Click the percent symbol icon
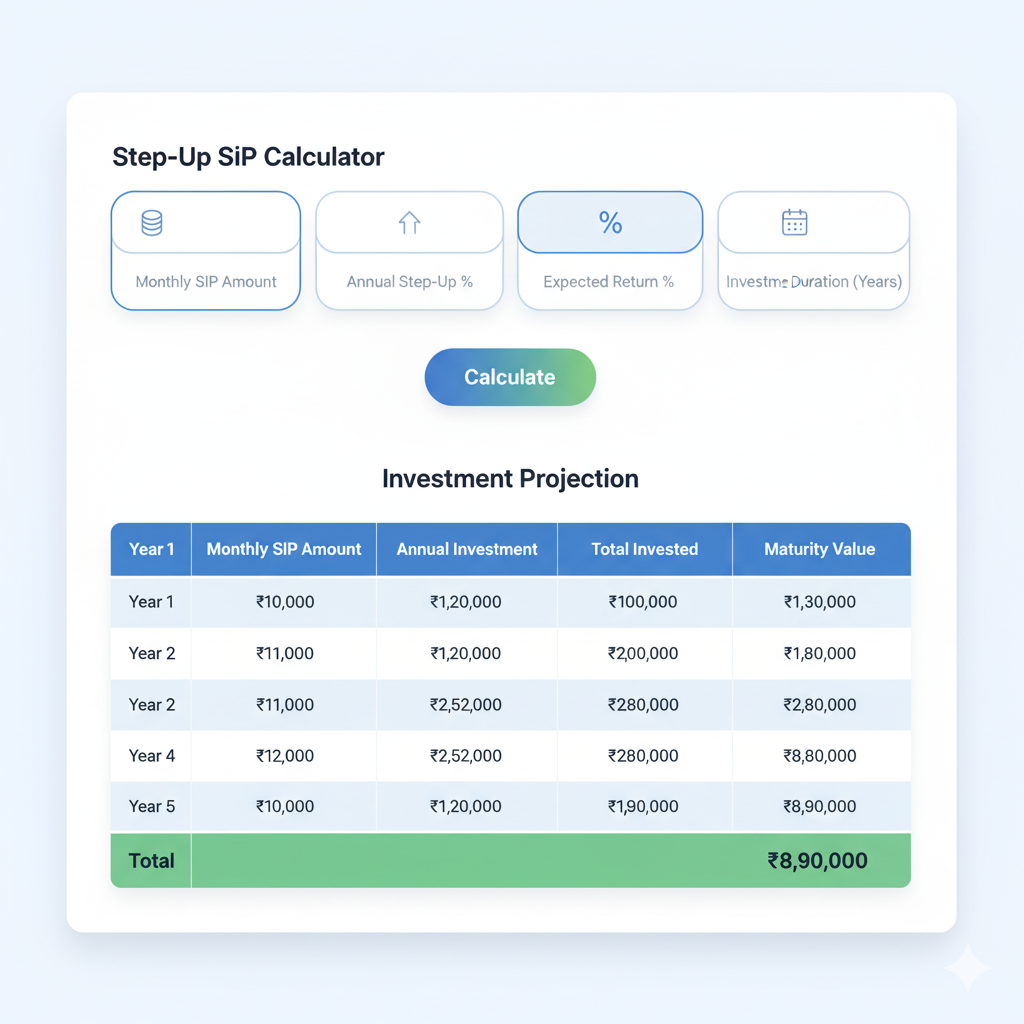The image size is (1024, 1024). click(610, 223)
